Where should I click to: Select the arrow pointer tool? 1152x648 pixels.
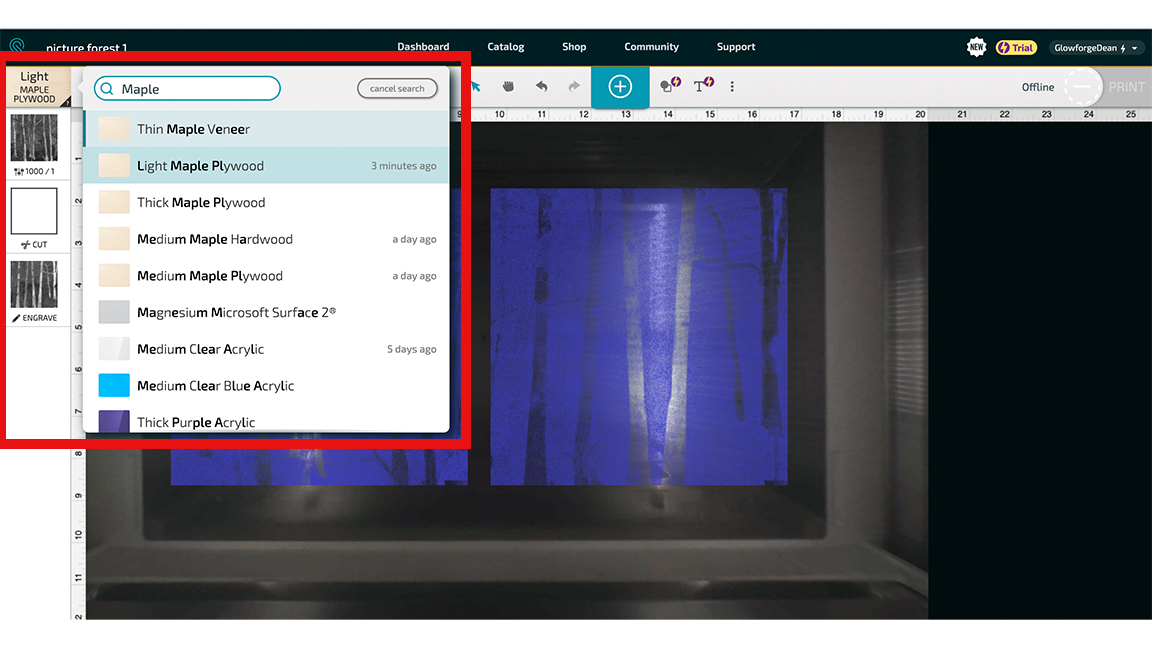(x=476, y=87)
